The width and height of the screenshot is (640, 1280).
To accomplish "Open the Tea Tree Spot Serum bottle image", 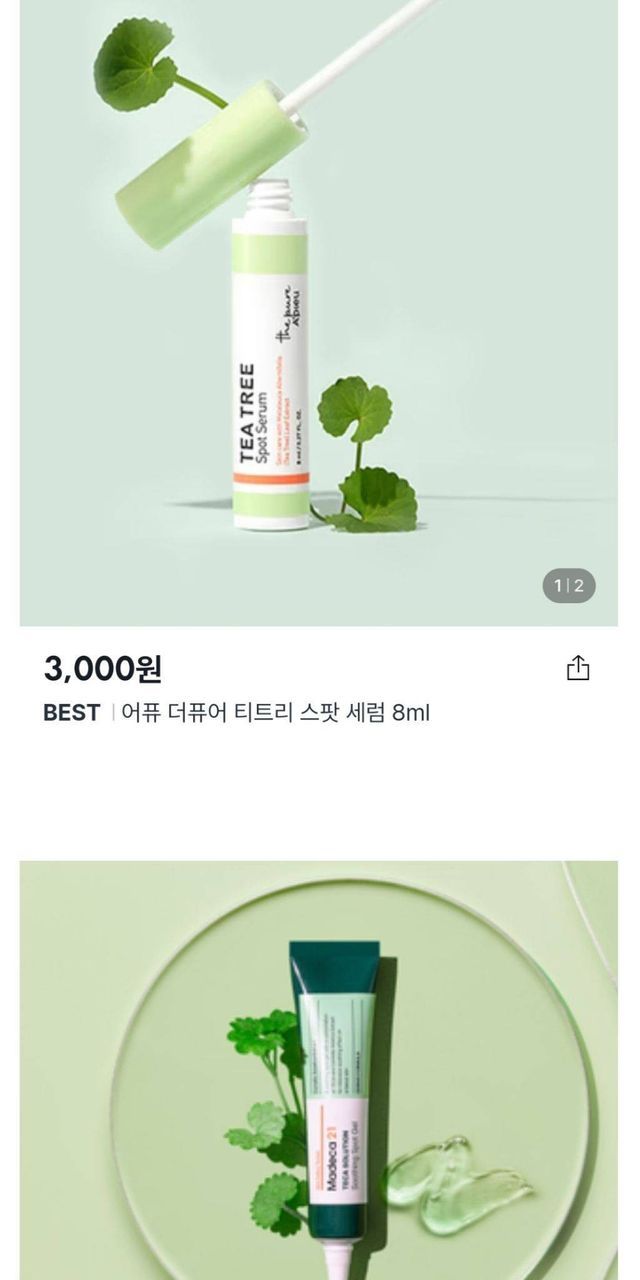I will point(271,380).
